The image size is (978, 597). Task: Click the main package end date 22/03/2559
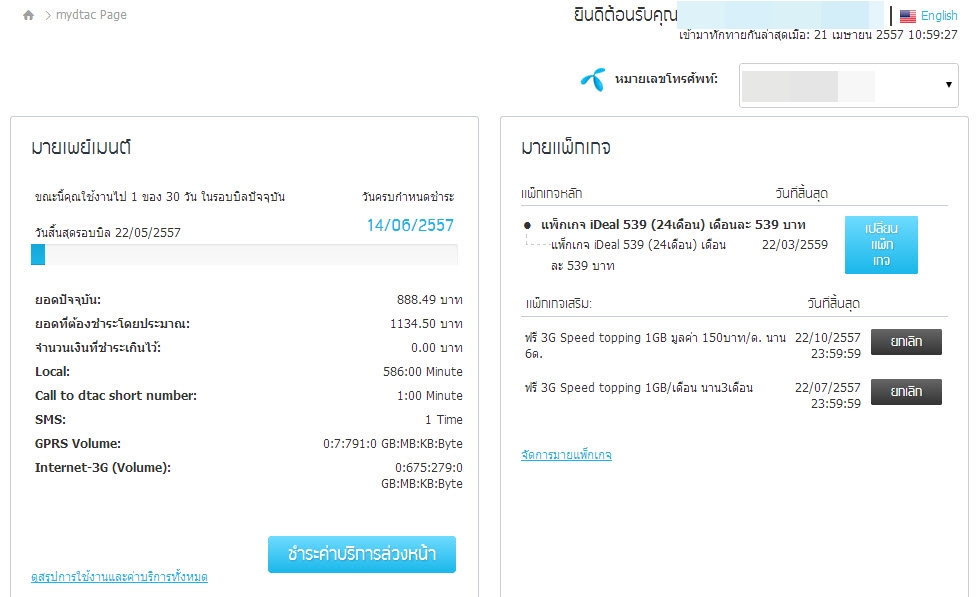(x=795, y=245)
